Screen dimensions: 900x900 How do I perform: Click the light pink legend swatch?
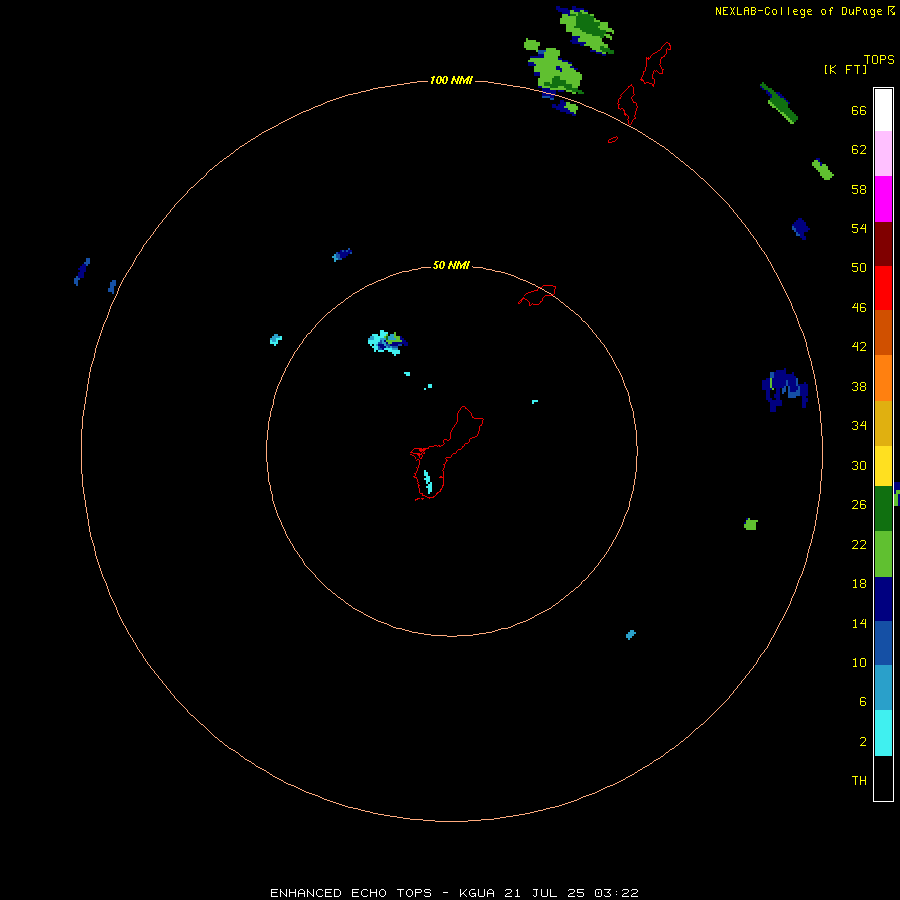coord(883,153)
